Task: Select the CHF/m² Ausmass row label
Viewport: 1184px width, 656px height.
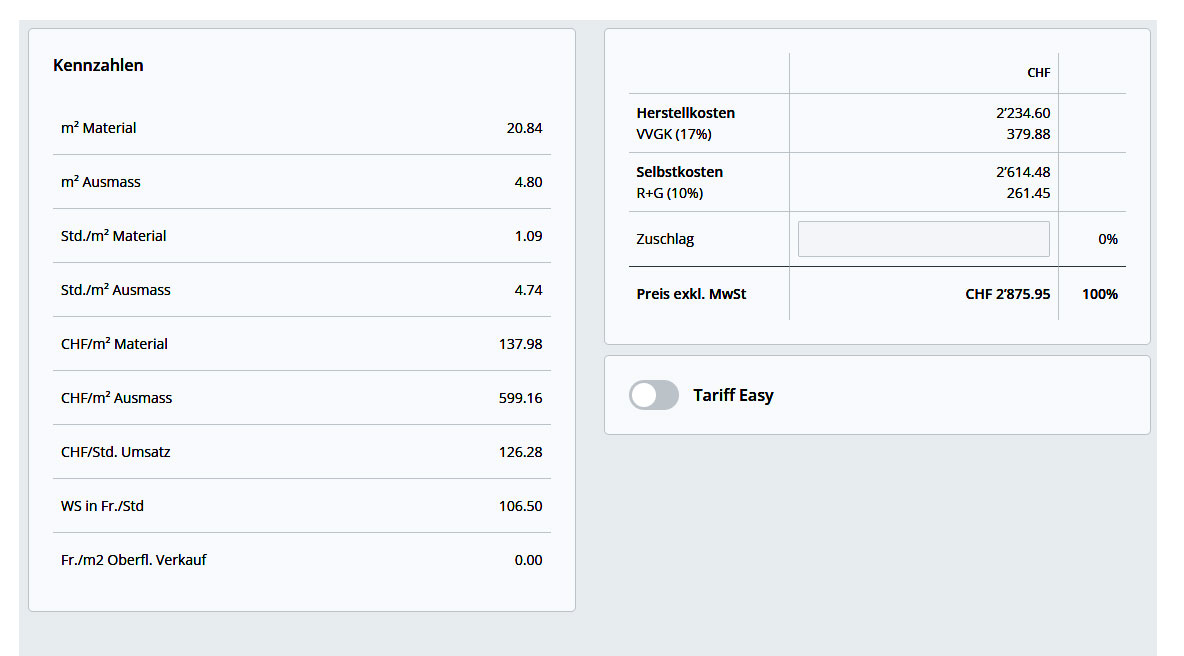Action: [116, 398]
